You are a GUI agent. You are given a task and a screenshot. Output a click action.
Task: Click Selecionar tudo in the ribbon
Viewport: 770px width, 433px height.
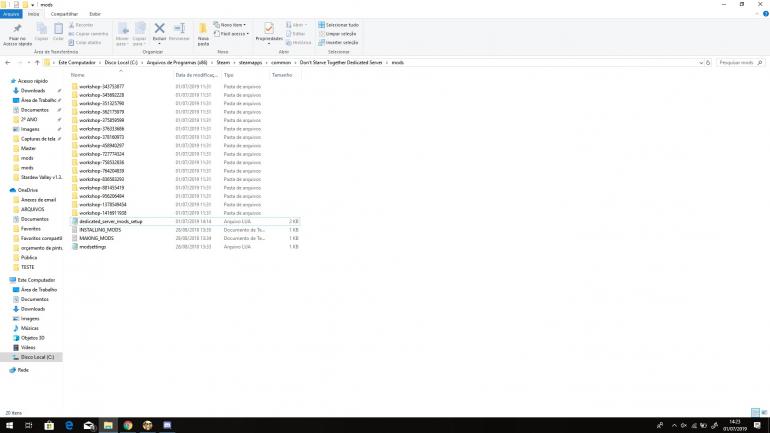coord(338,25)
